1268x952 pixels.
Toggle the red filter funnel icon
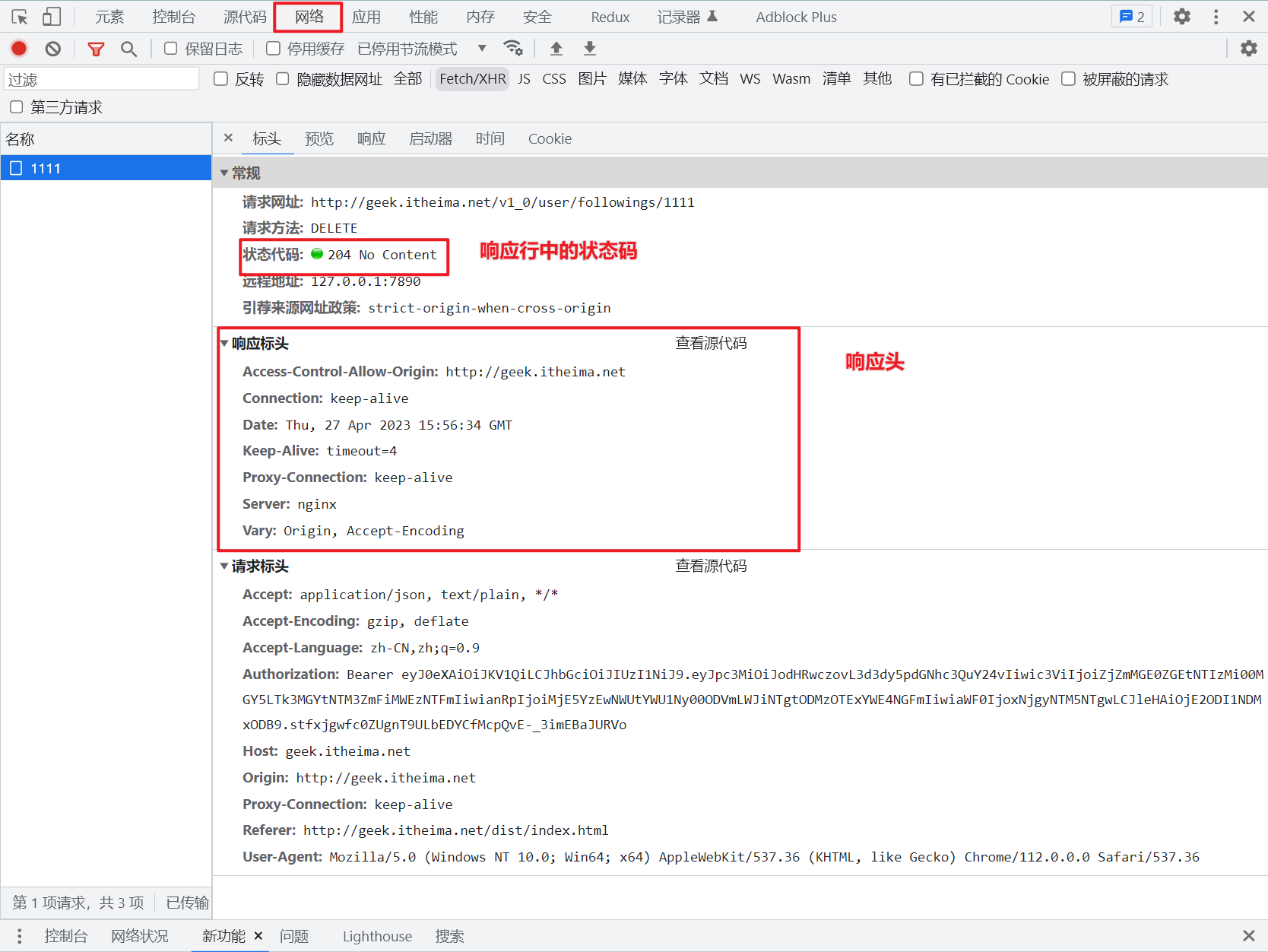point(96,49)
